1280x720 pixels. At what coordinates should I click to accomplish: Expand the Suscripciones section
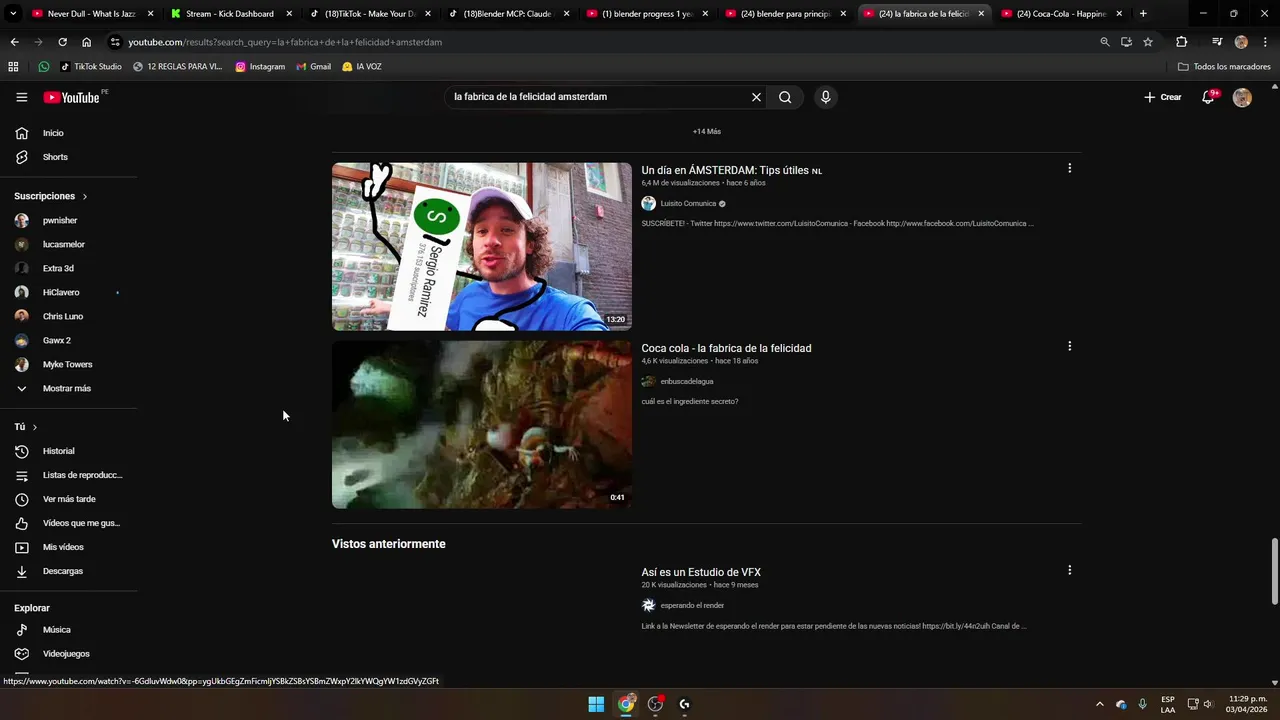50,196
